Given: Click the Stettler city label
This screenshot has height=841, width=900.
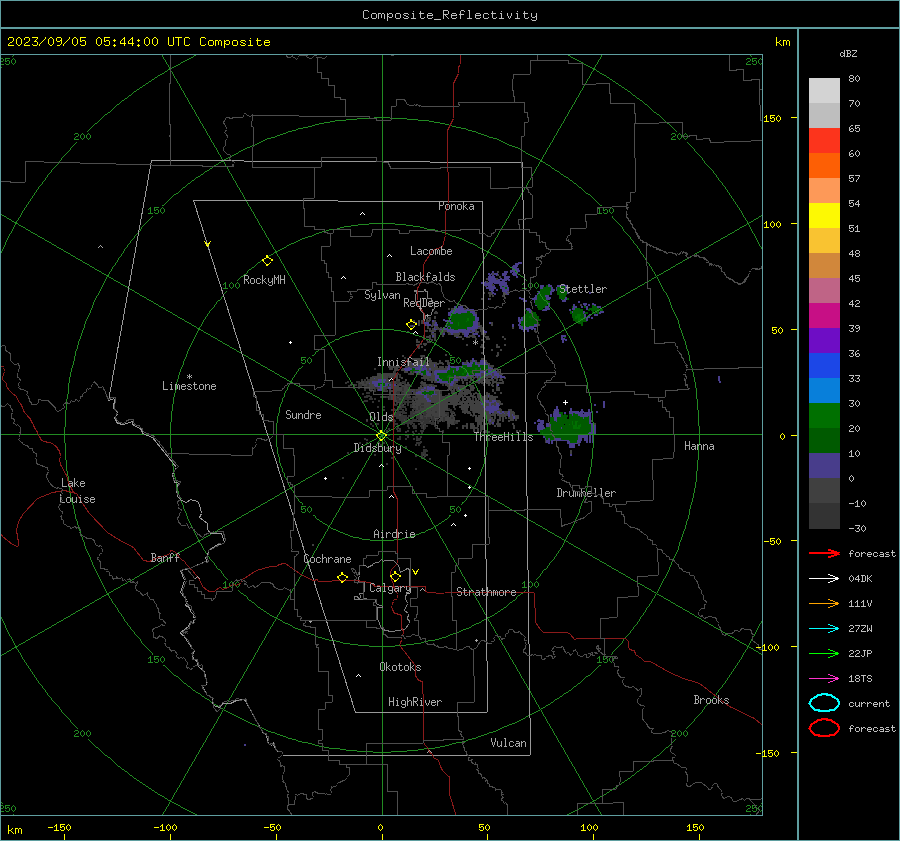Looking at the screenshot, I should coord(583,289).
